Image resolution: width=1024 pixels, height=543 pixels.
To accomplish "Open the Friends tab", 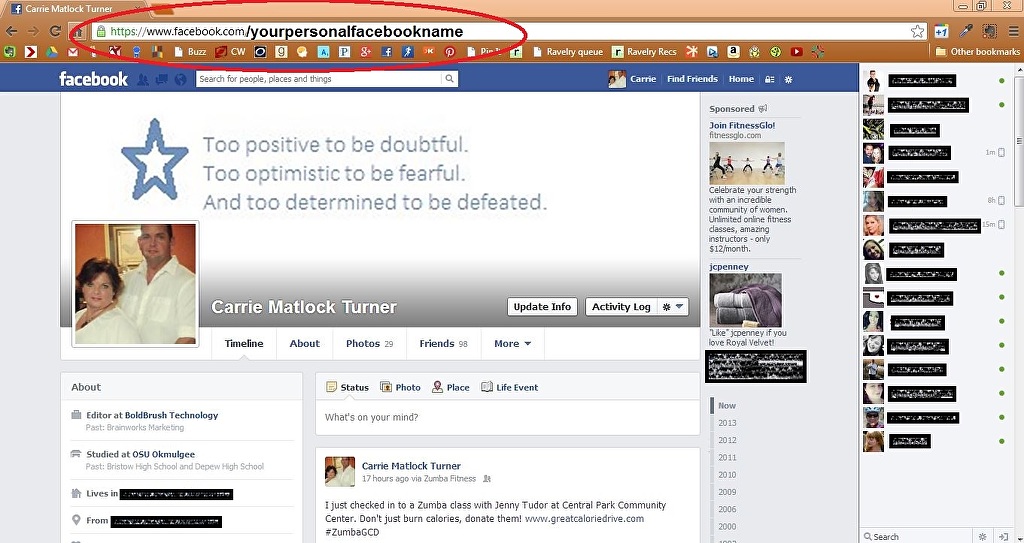I will [x=443, y=344].
